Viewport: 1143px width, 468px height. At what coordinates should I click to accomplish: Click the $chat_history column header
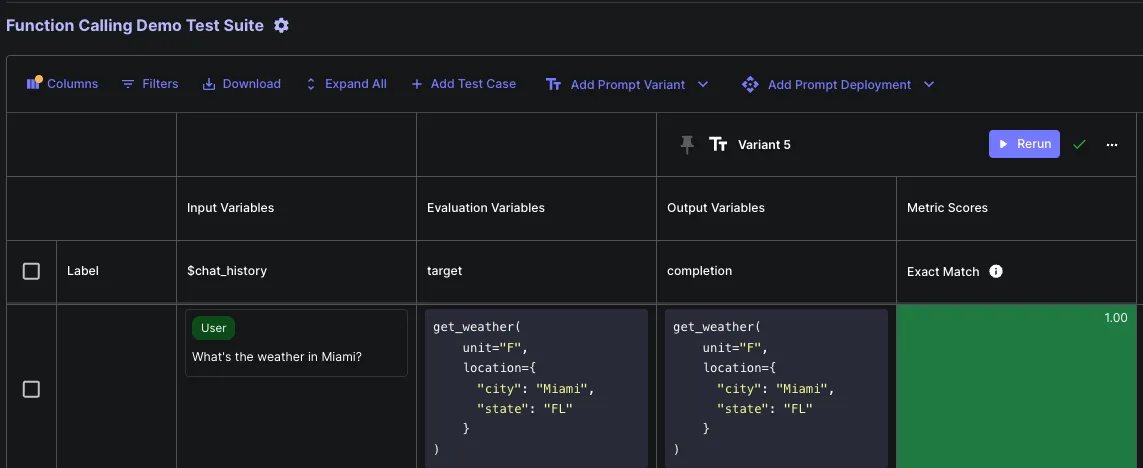227,271
